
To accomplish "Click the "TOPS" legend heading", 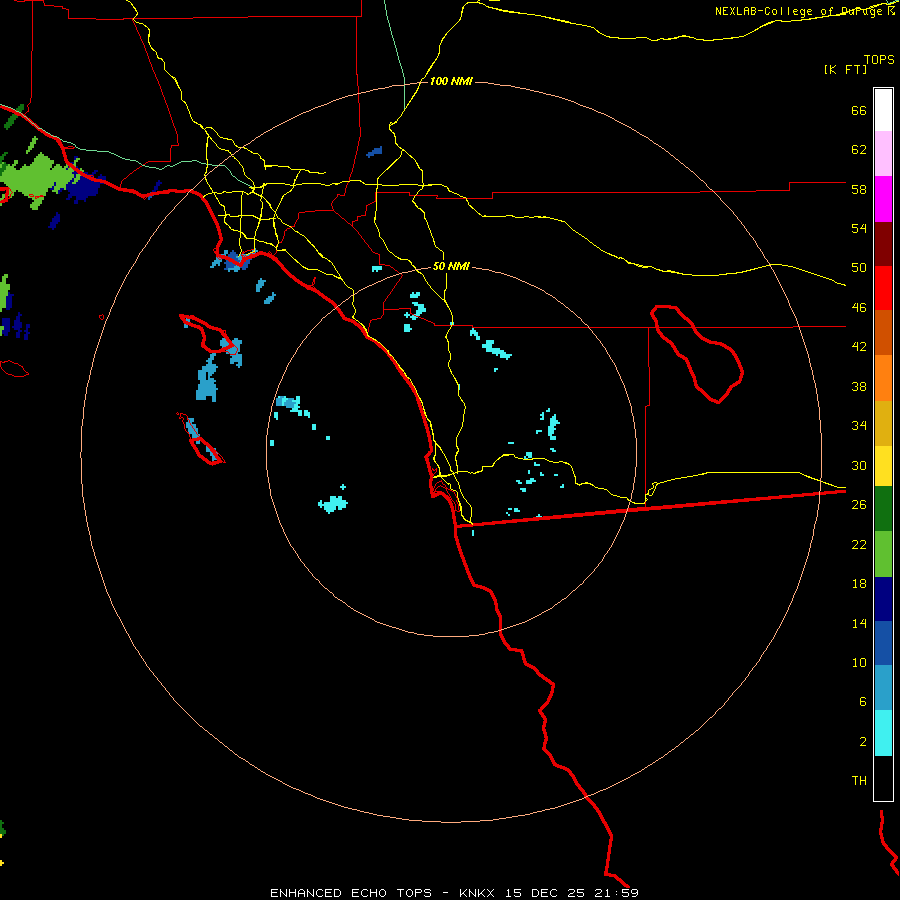I will pyautogui.click(x=879, y=59).
